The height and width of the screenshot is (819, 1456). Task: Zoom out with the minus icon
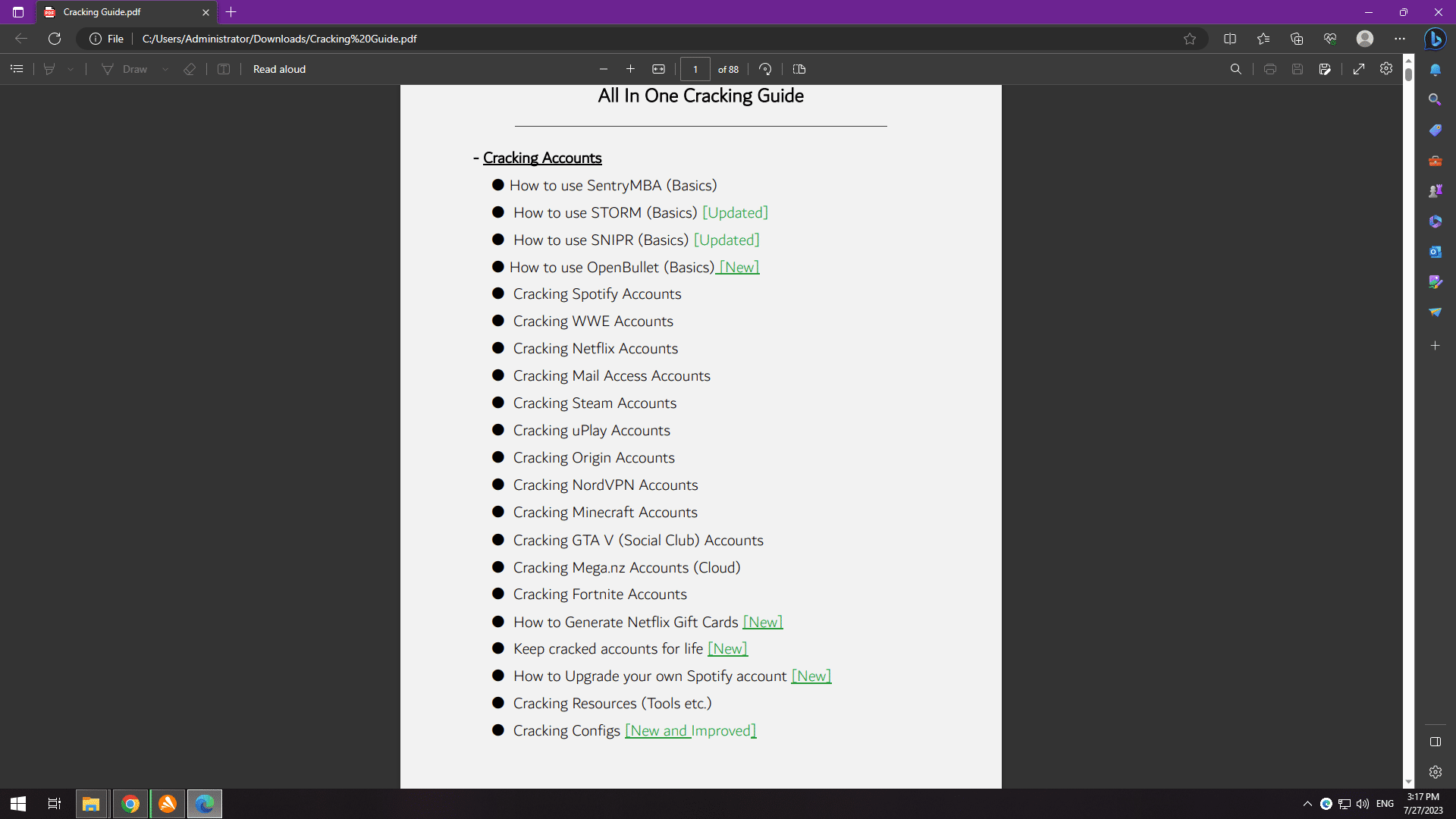(x=604, y=69)
